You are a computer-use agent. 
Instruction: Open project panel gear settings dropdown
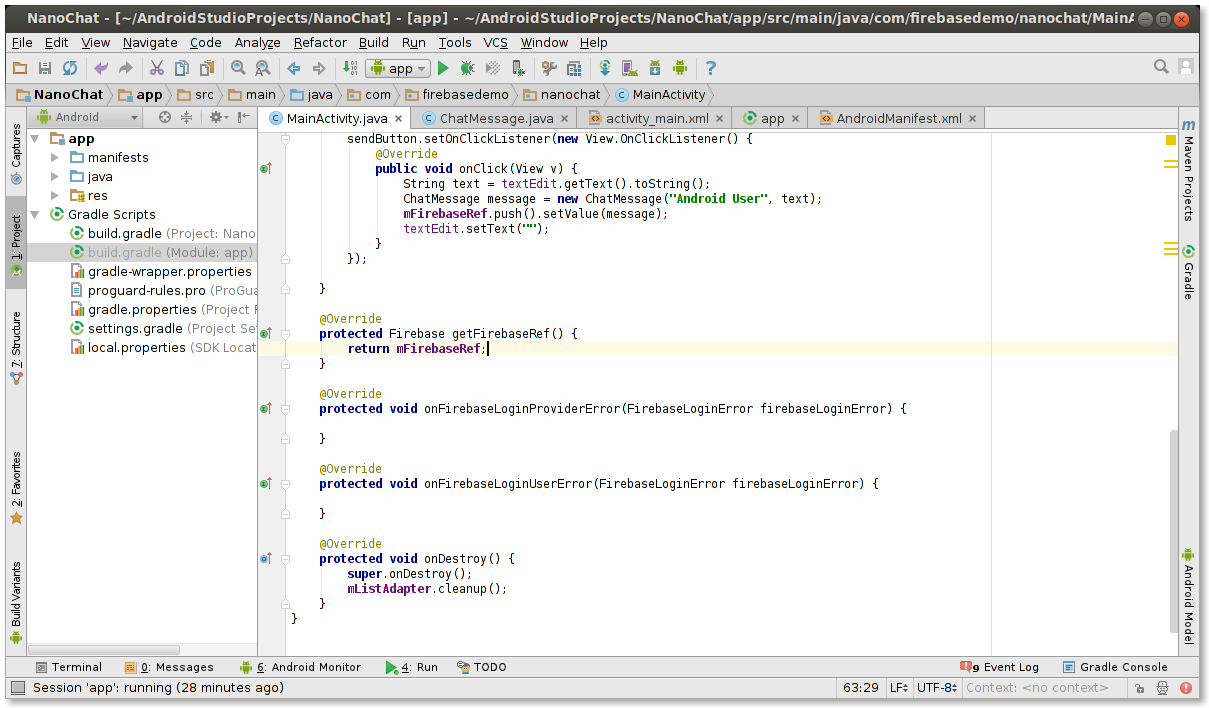(218, 117)
